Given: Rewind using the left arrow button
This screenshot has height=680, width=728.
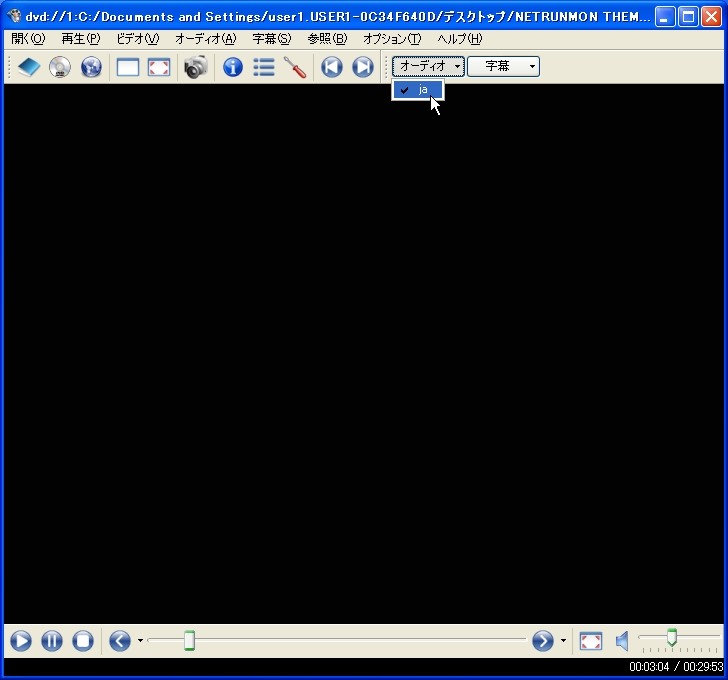Looking at the screenshot, I should coord(120,641).
